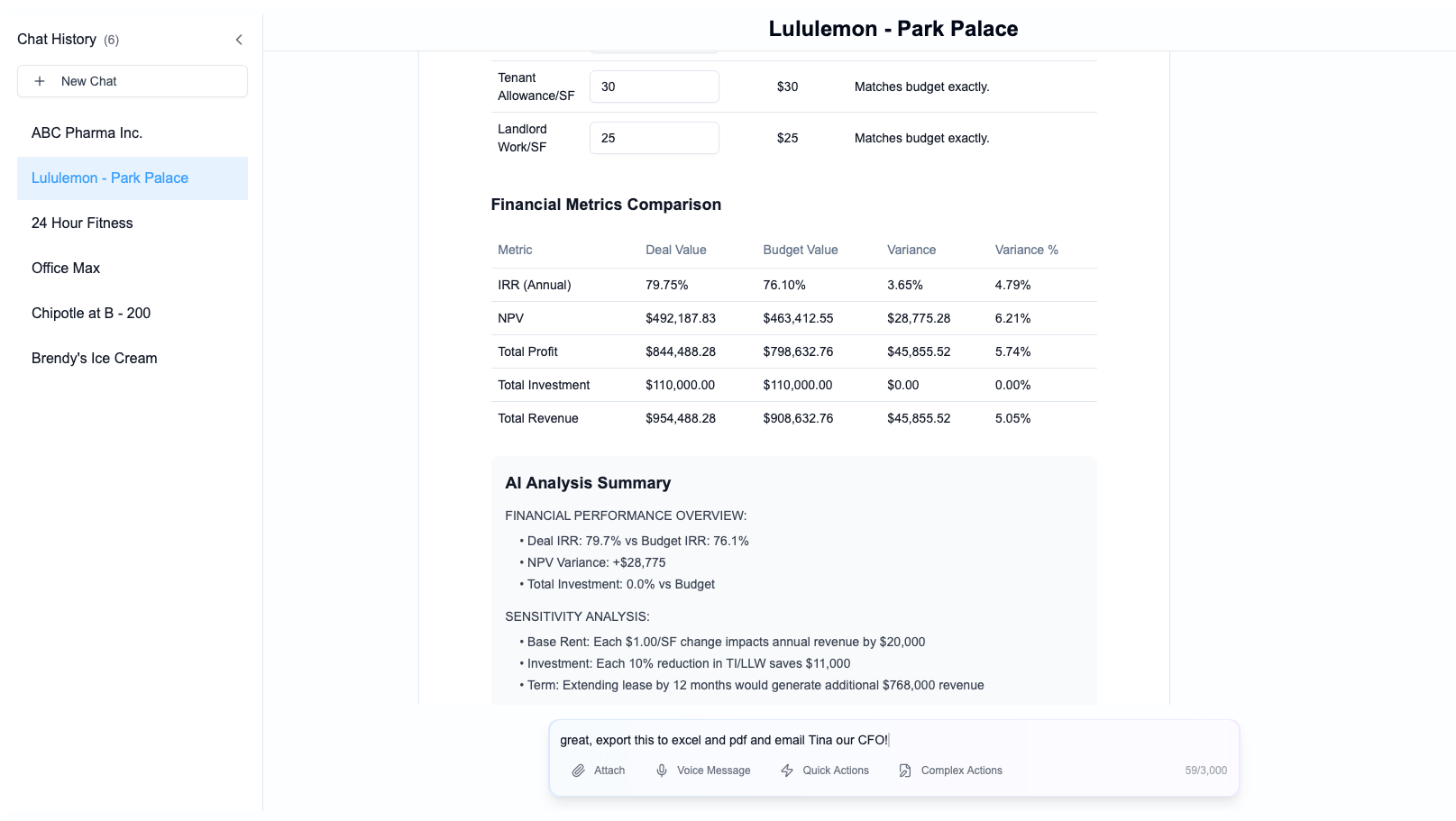Click the microphone Voice Message icon
The height and width of the screenshot is (821, 1456).
pos(662,771)
